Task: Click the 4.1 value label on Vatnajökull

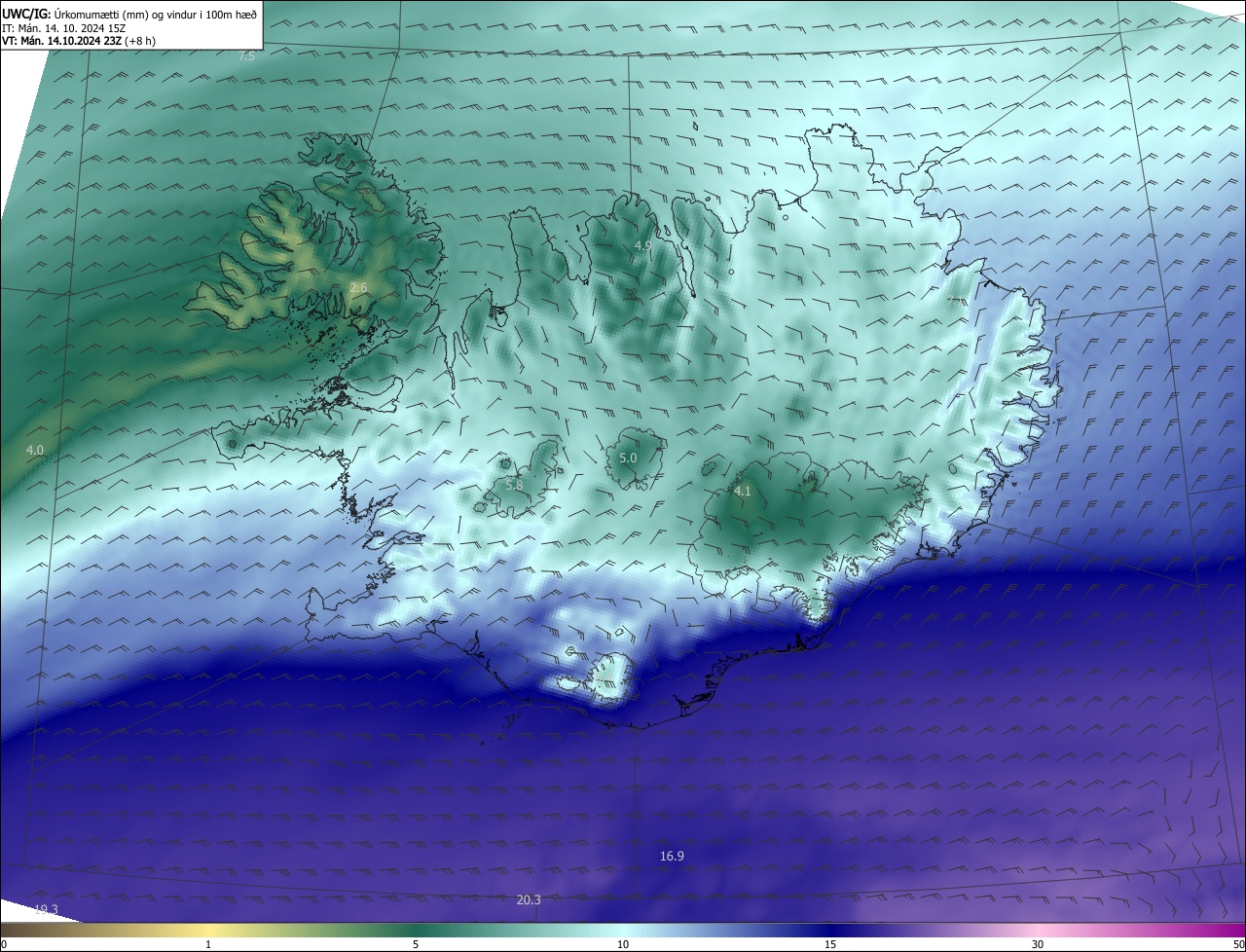Action: click(742, 492)
